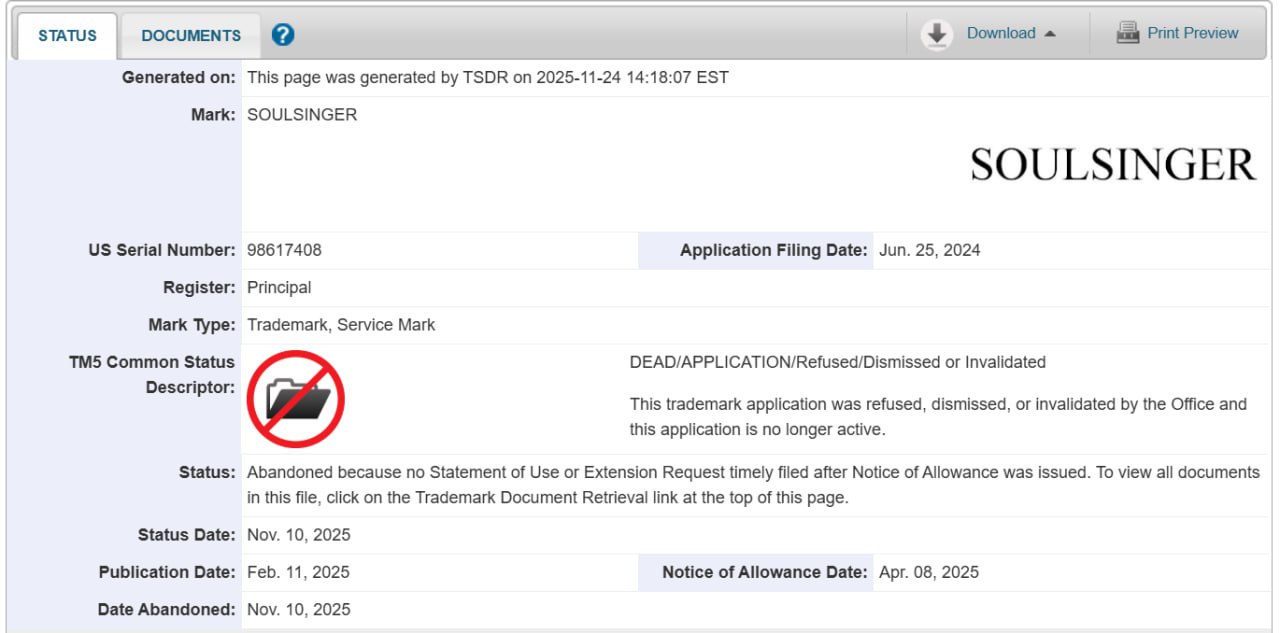This screenshot has width=1280, height=633.
Task: Click the Application Filing Date value
Action: pos(929,250)
